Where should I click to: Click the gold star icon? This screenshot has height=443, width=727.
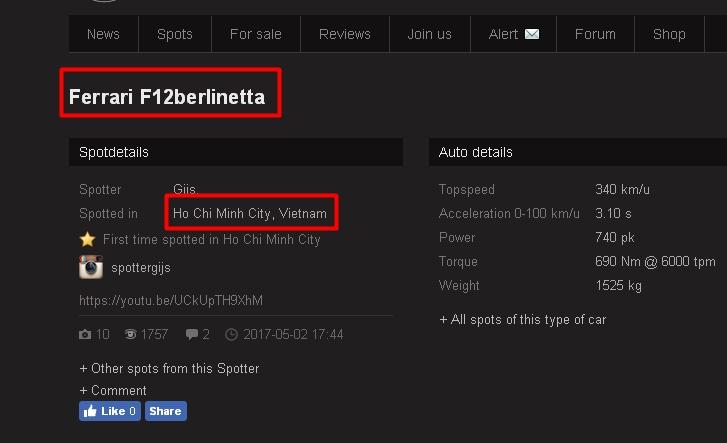click(x=87, y=240)
